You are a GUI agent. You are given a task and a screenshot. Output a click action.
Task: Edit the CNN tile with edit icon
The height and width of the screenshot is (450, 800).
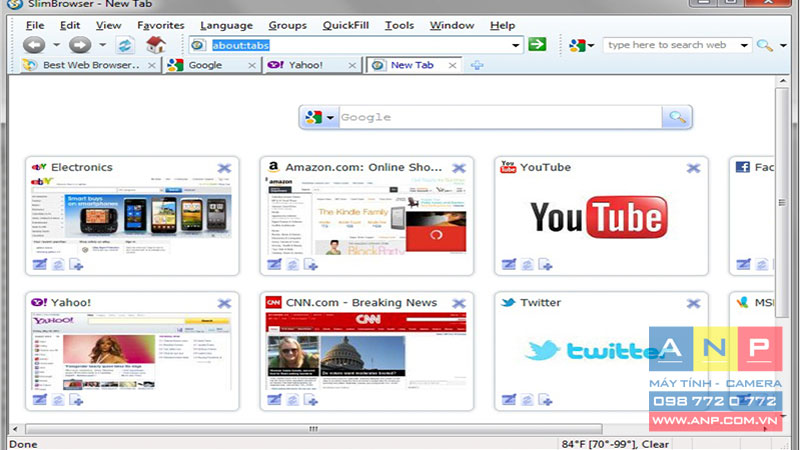pyautogui.click(x=274, y=399)
